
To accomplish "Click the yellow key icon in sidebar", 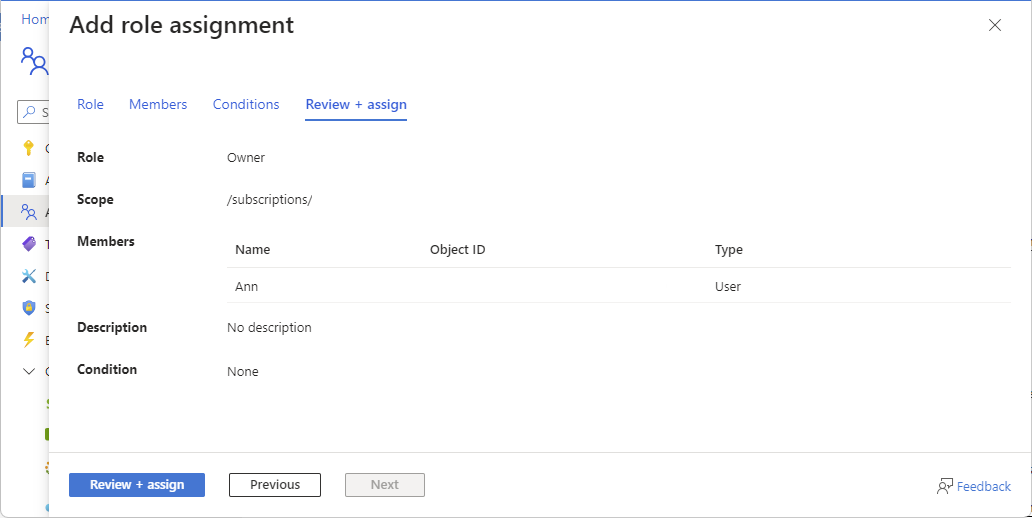I will [28, 148].
